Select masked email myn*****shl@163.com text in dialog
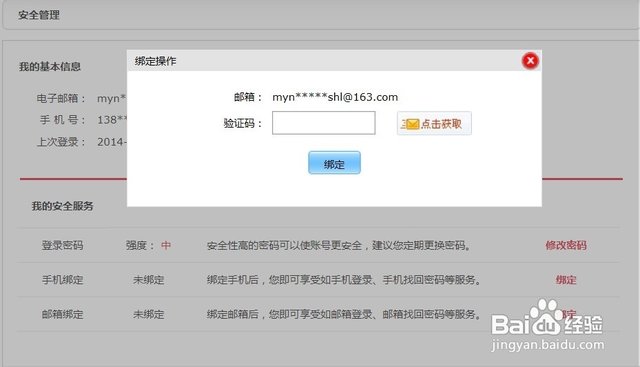 pos(335,97)
